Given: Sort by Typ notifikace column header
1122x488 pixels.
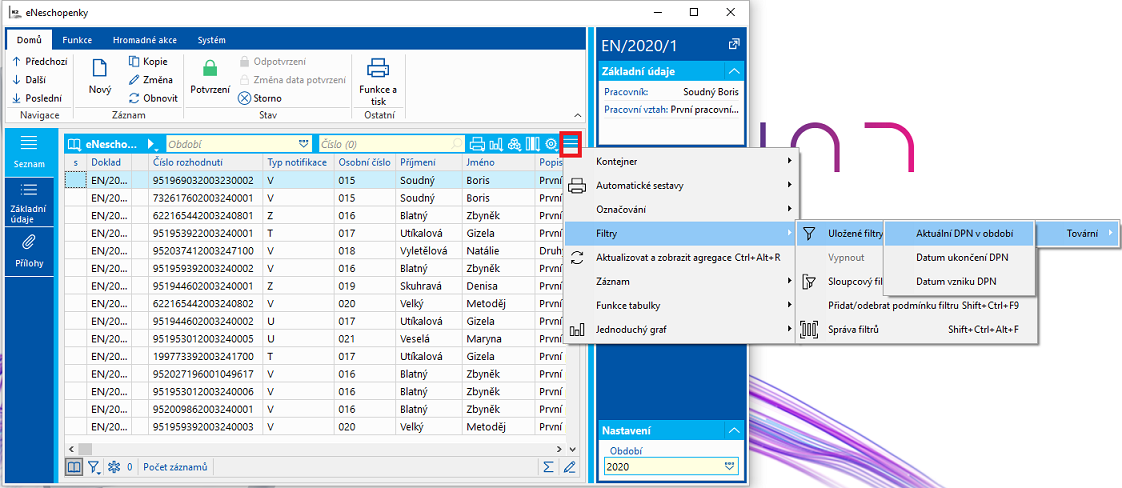Looking at the screenshot, I should pos(298,162).
